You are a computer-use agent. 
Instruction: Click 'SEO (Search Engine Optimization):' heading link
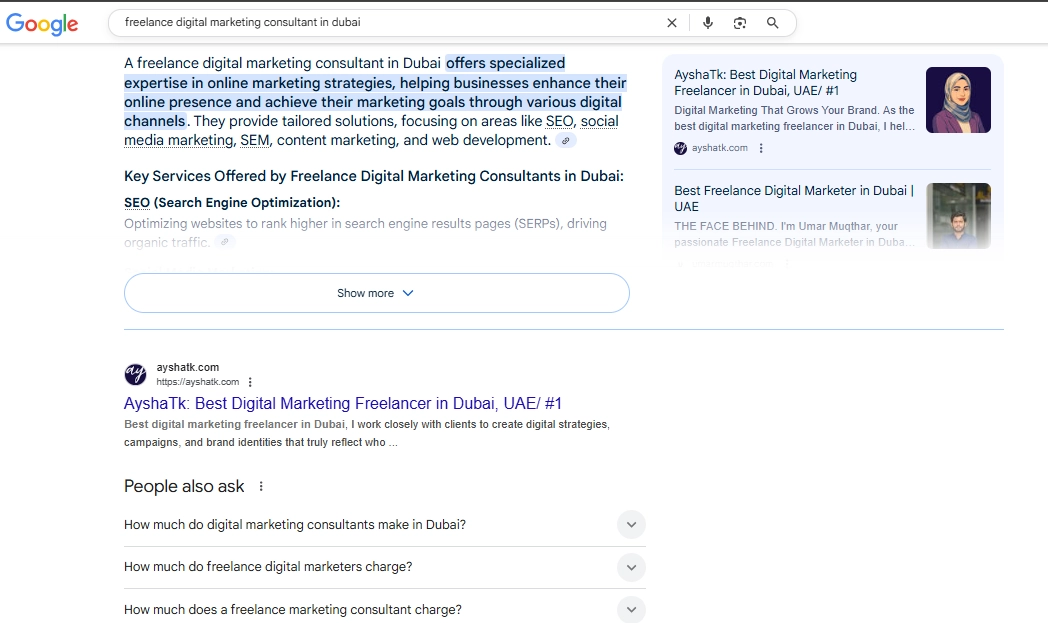(232, 203)
